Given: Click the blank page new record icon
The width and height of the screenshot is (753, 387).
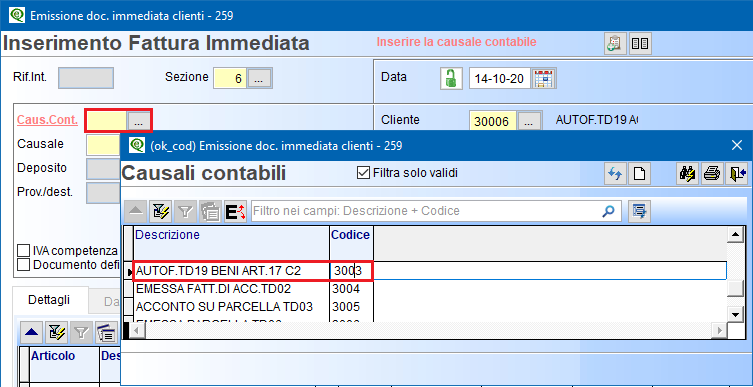Looking at the screenshot, I should (x=639, y=174).
